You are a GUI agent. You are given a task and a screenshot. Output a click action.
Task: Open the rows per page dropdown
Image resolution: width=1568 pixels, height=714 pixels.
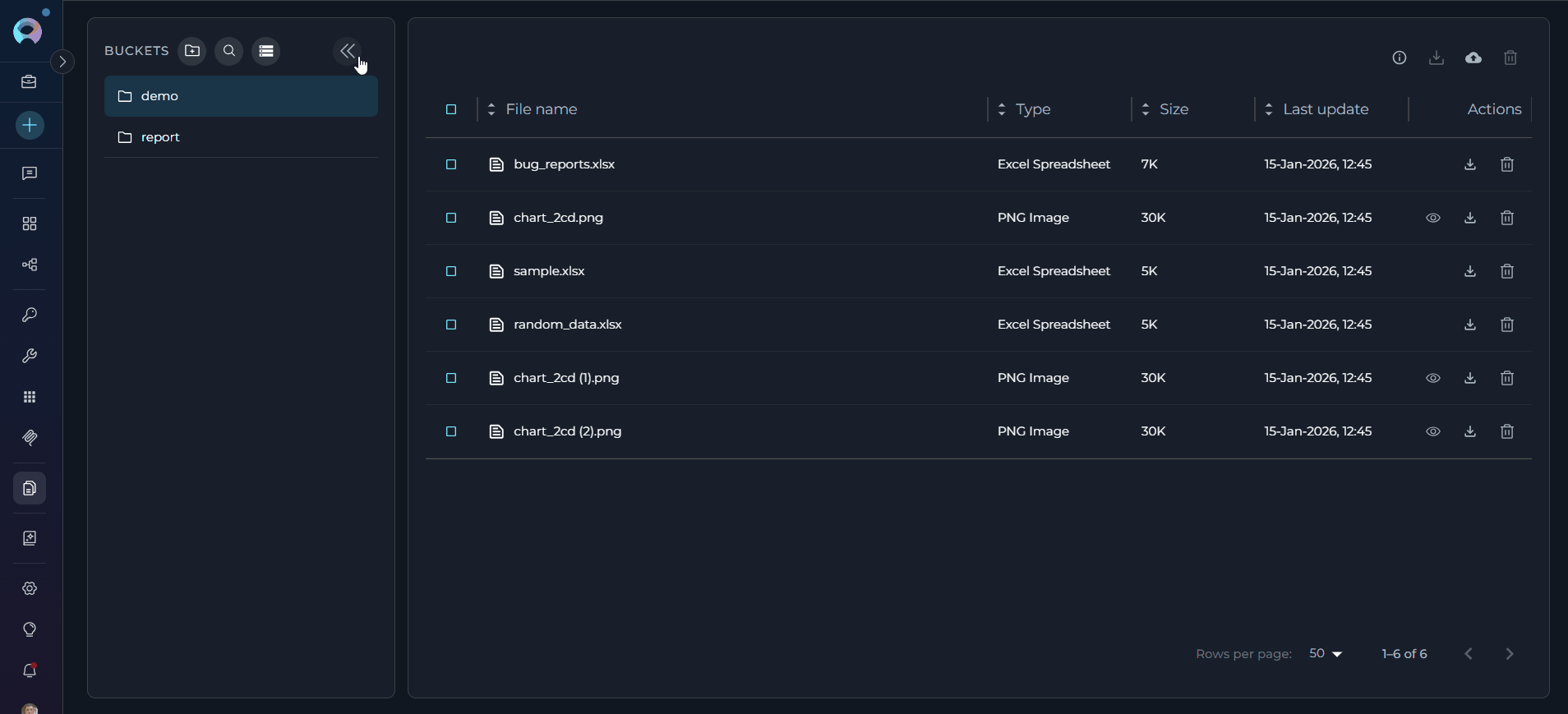pyautogui.click(x=1325, y=654)
